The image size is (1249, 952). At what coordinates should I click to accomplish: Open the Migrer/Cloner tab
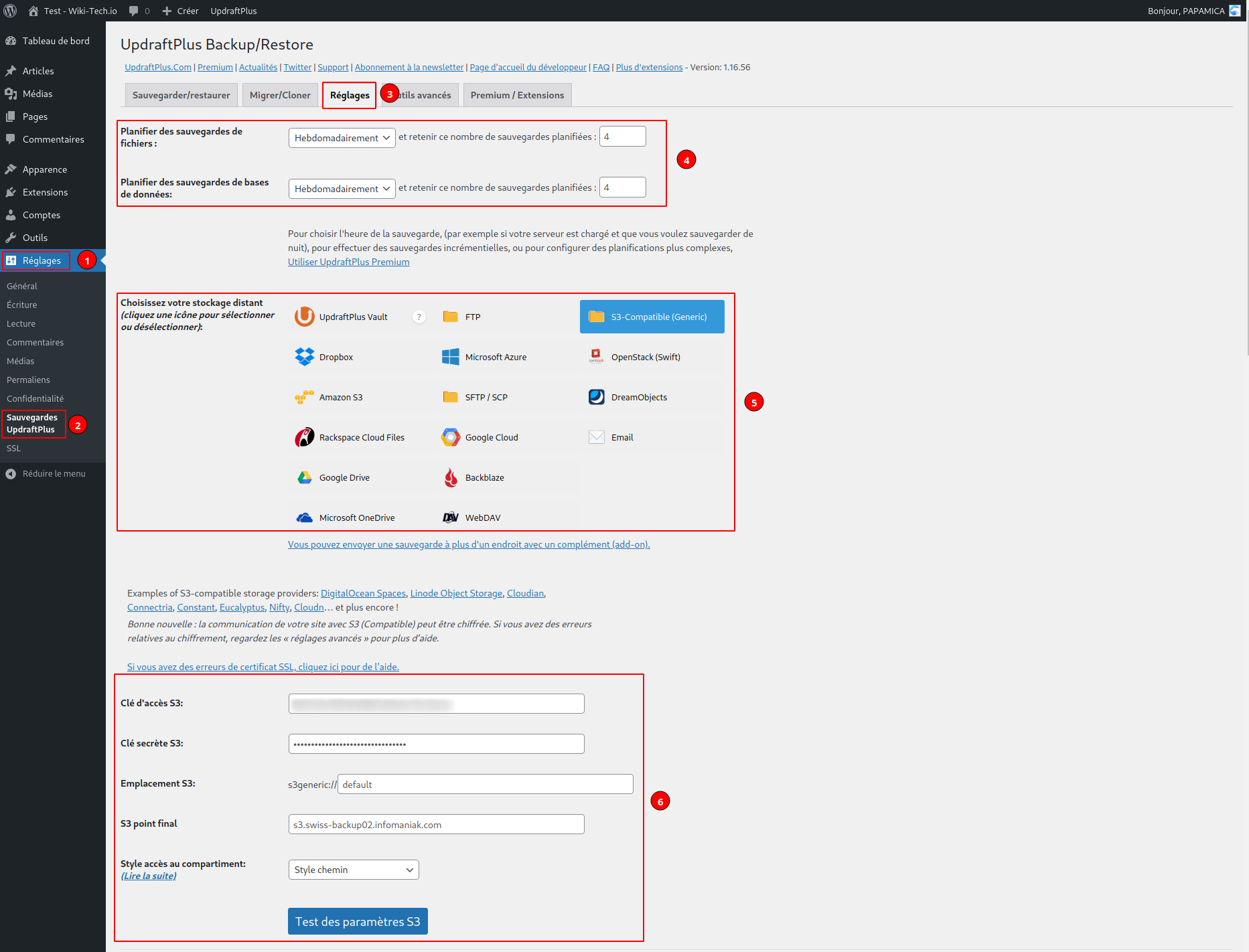280,95
